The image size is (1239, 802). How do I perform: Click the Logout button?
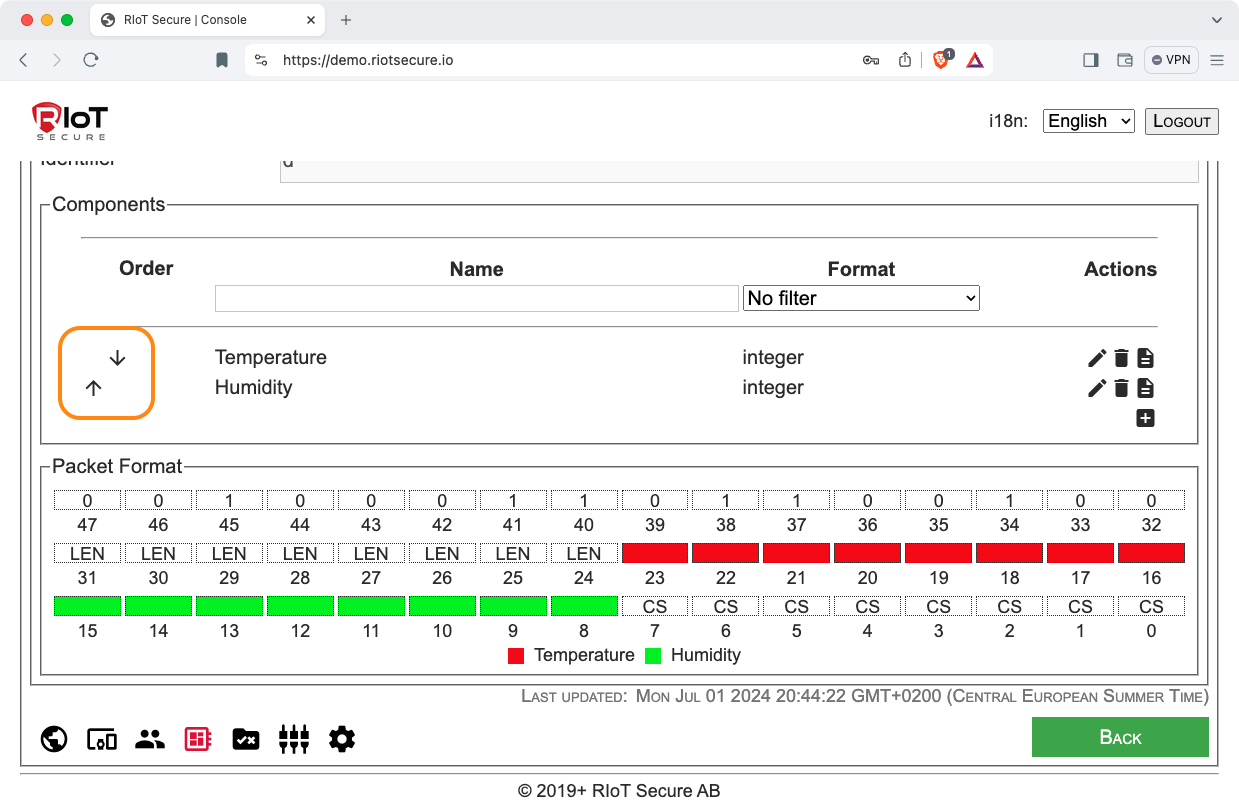1181,121
